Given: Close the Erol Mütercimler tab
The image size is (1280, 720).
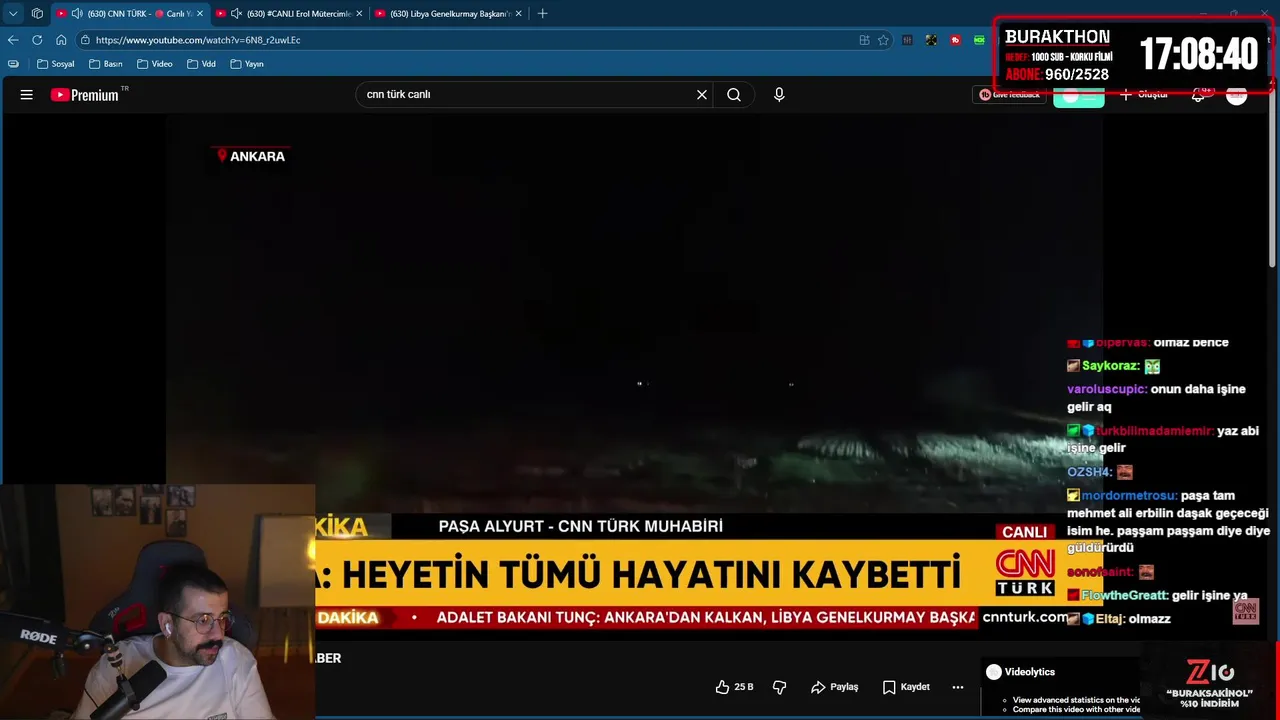Looking at the screenshot, I should click(359, 14).
